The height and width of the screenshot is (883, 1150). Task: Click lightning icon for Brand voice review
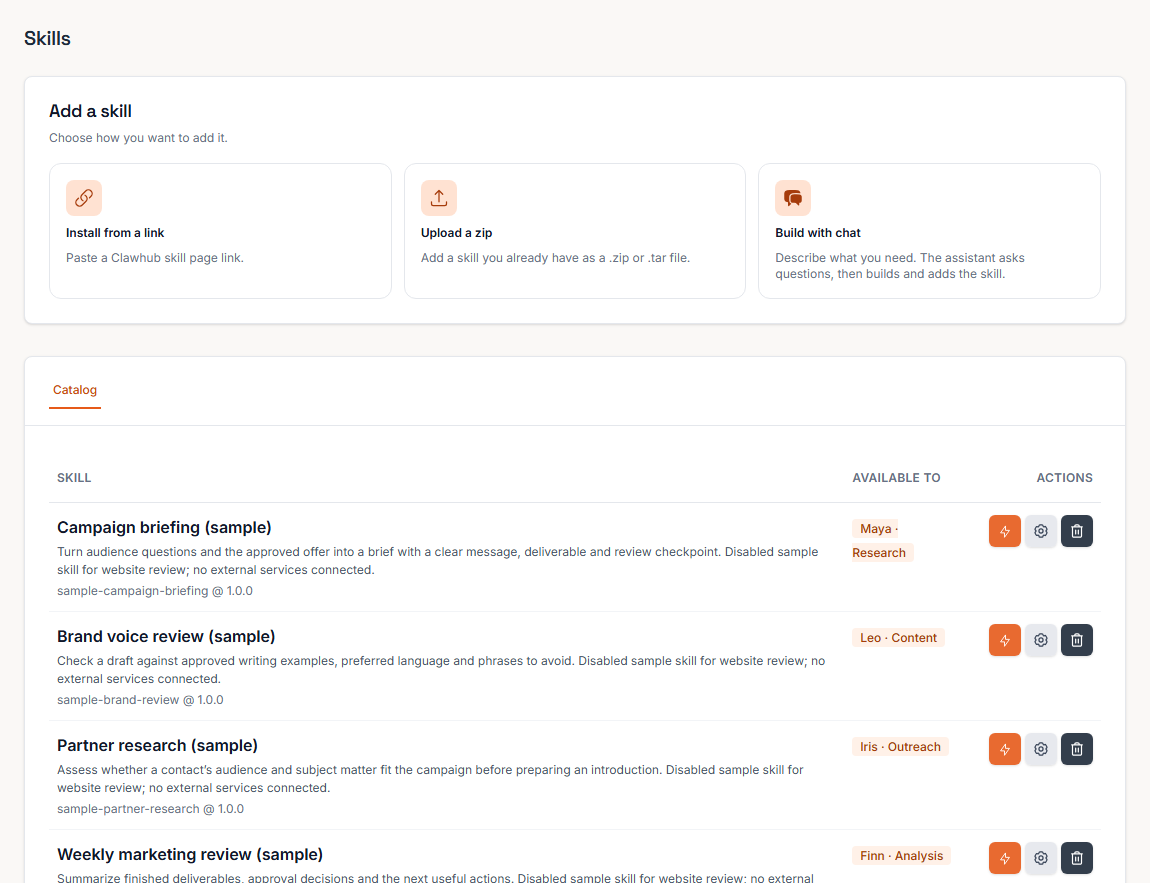click(x=1005, y=640)
